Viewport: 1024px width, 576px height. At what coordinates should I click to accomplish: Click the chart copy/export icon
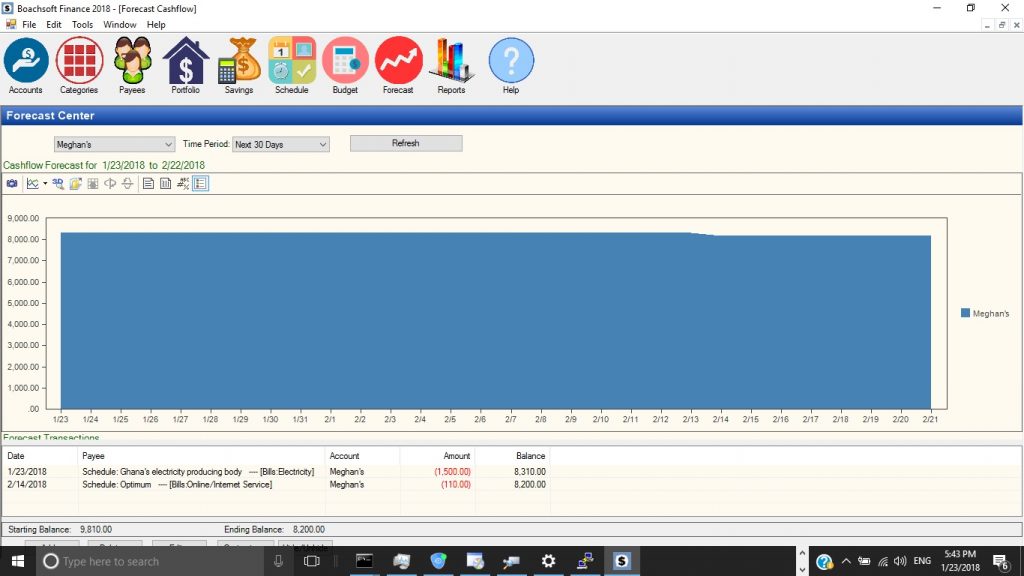click(x=76, y=184)
